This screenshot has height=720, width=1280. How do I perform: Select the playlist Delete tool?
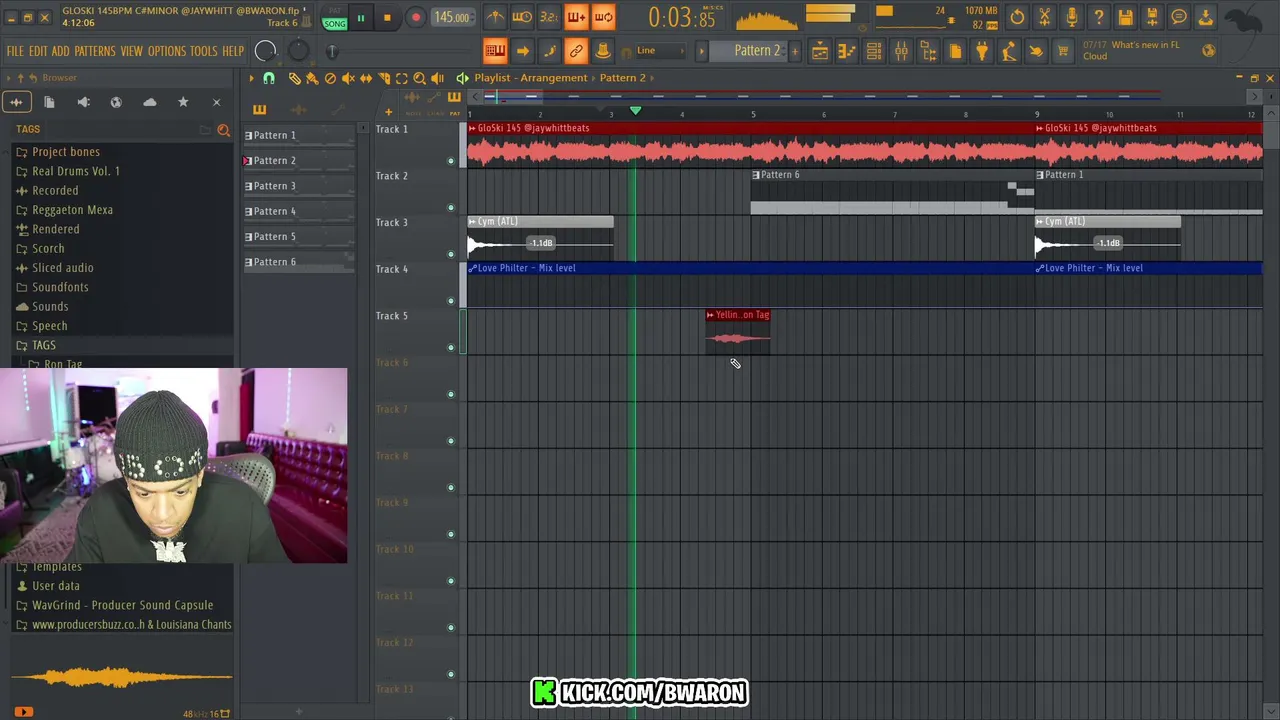[330, 78]
